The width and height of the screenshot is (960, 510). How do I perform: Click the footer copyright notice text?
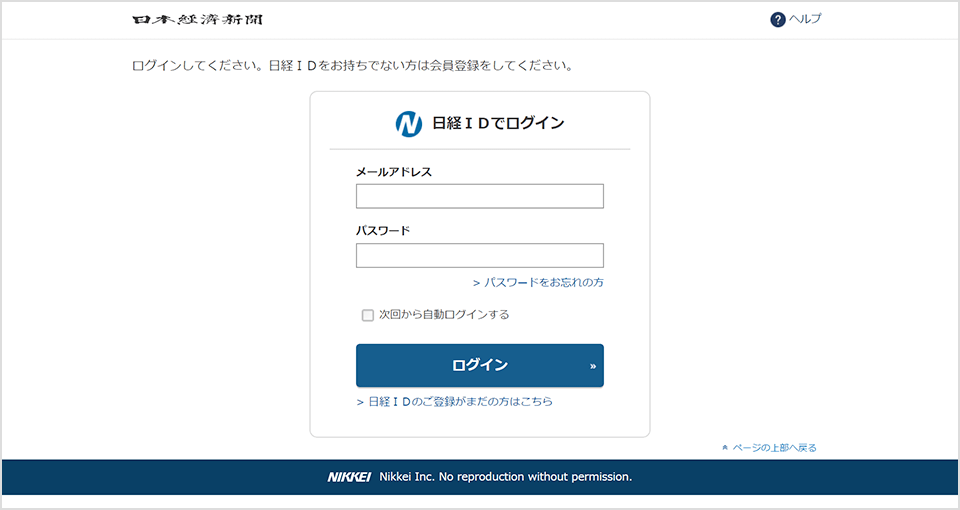click(505, 477)
